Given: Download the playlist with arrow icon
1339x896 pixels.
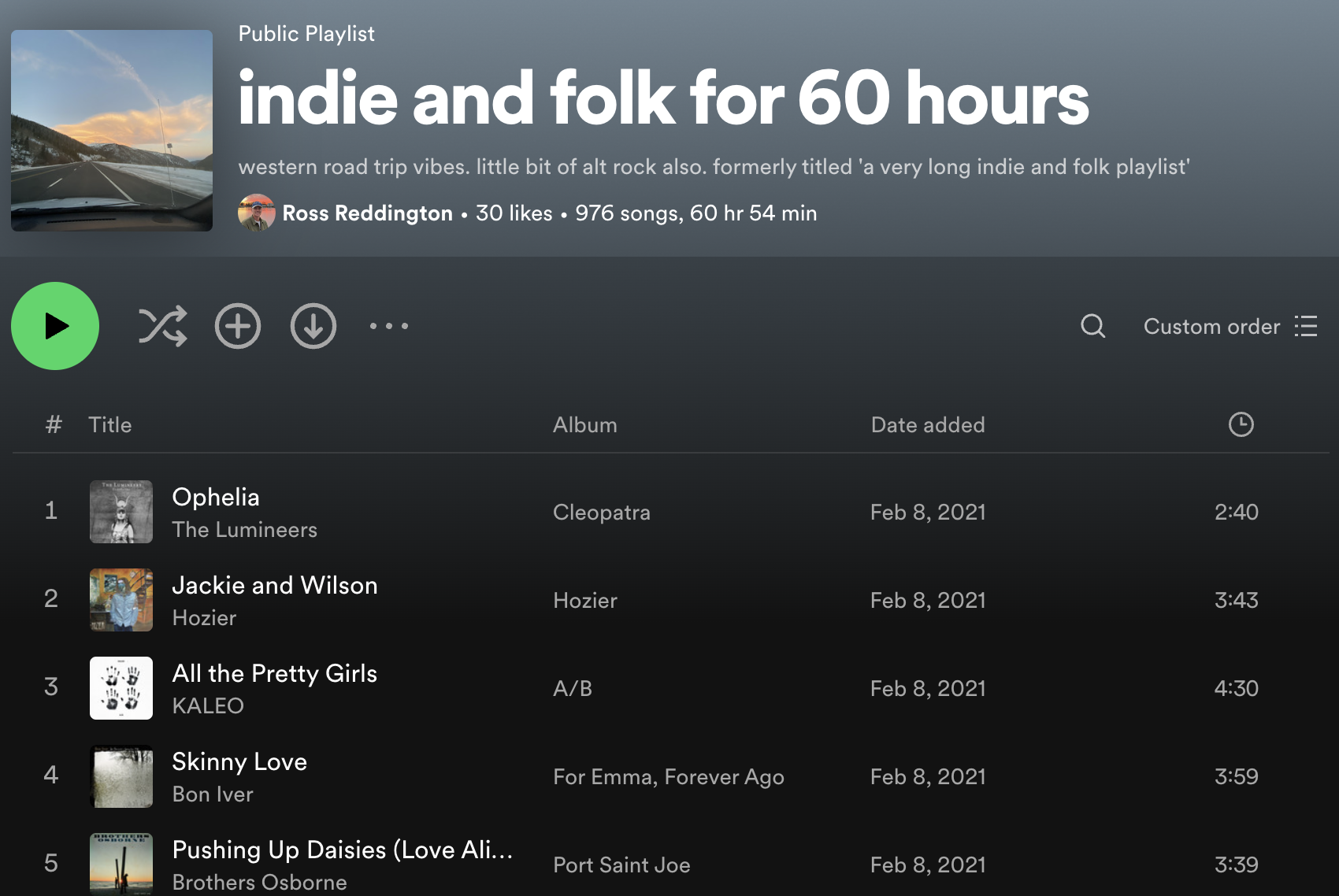Looking at the screenshot, I should click(313, 326).
